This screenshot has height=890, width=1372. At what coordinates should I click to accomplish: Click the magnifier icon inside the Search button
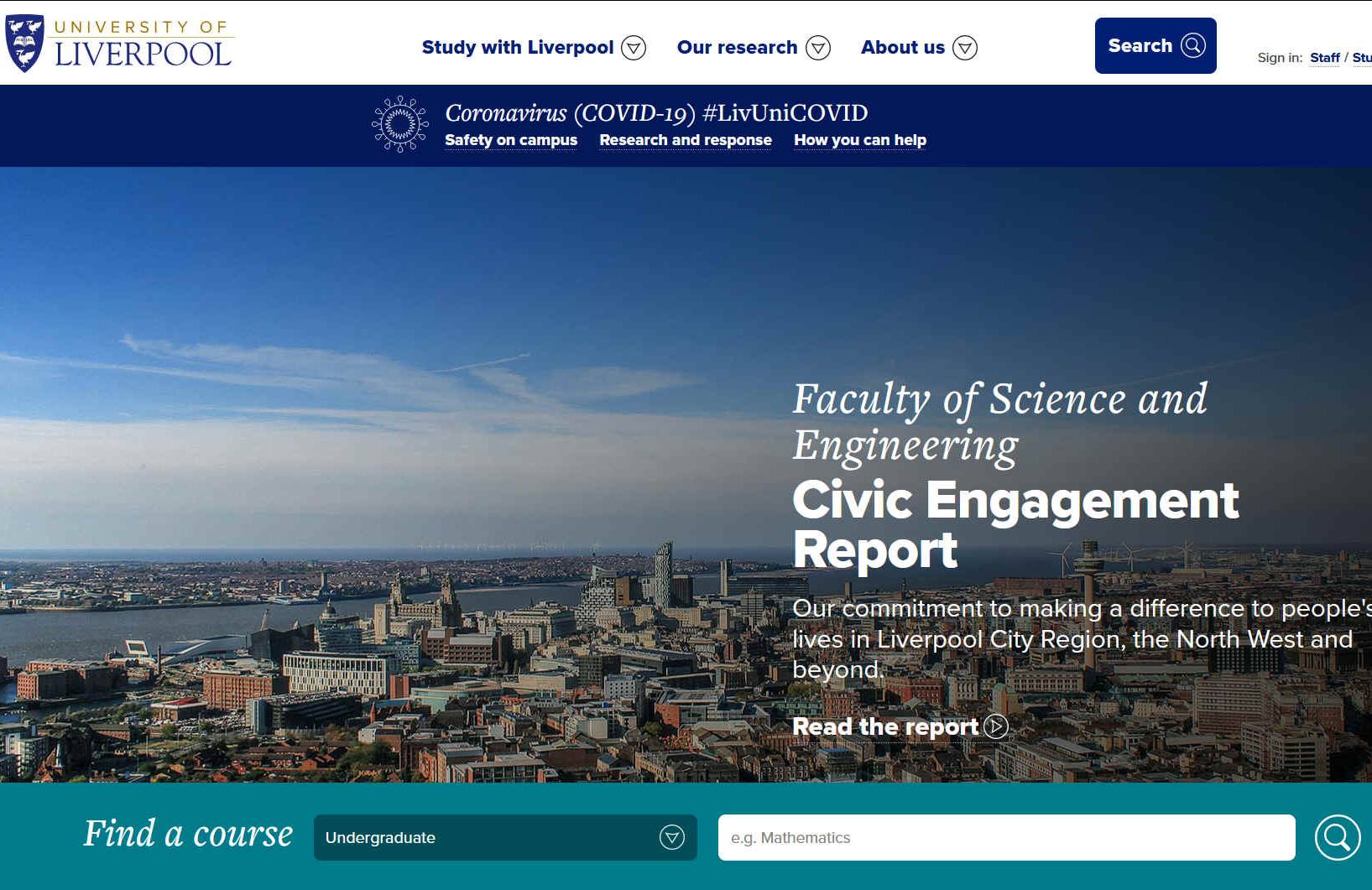[x=1192, y=45]
